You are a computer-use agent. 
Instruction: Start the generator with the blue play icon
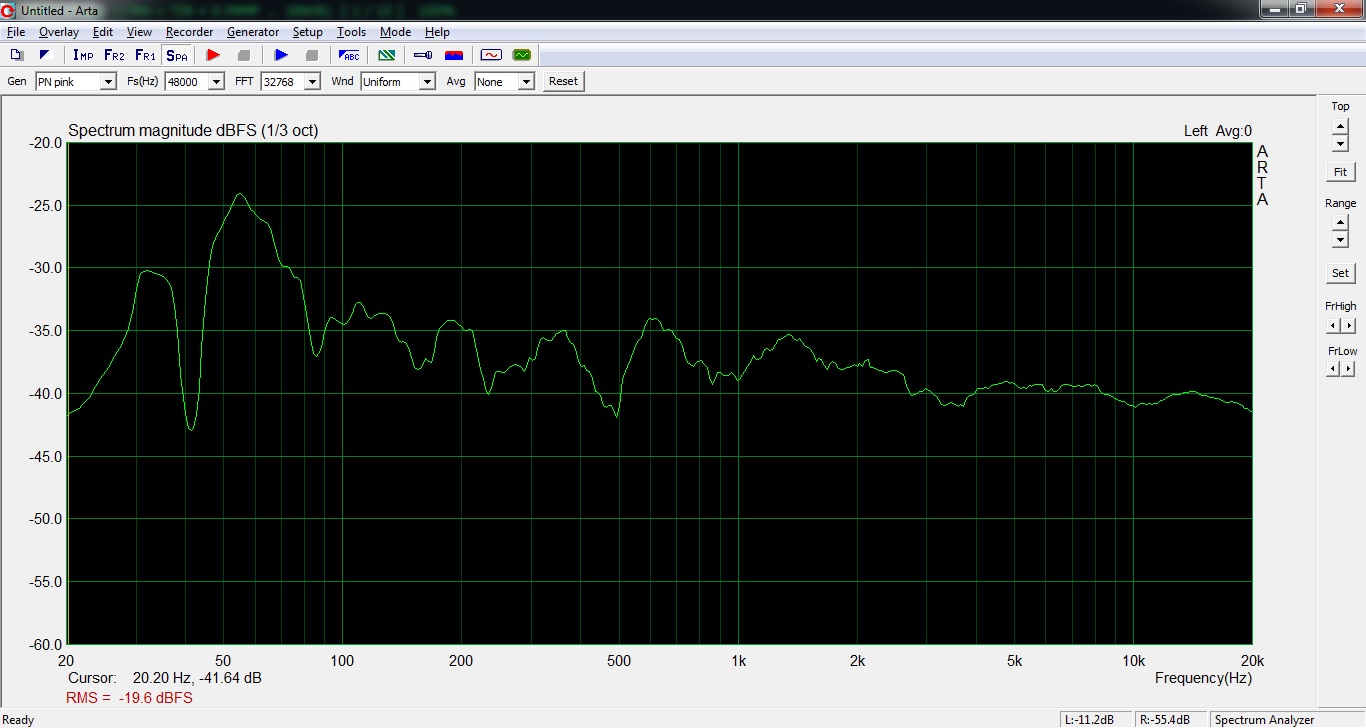click(x=281, y=55)
